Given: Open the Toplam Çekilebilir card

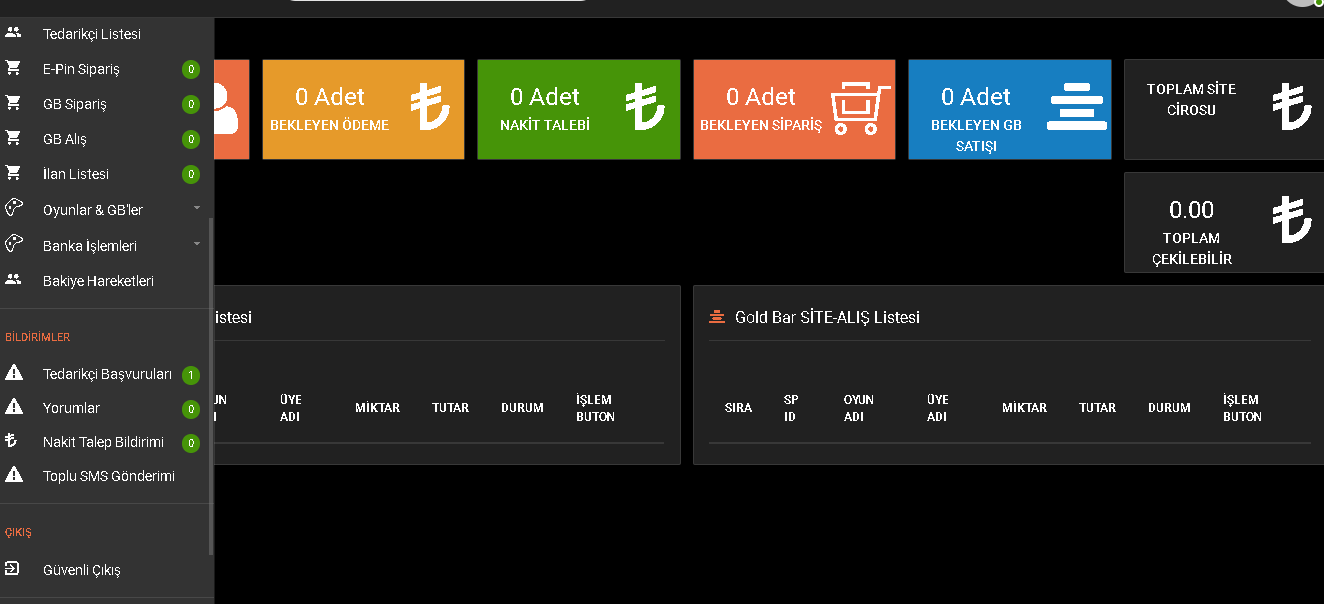Looking at the screenshot, I should [x=1224, y=222].
